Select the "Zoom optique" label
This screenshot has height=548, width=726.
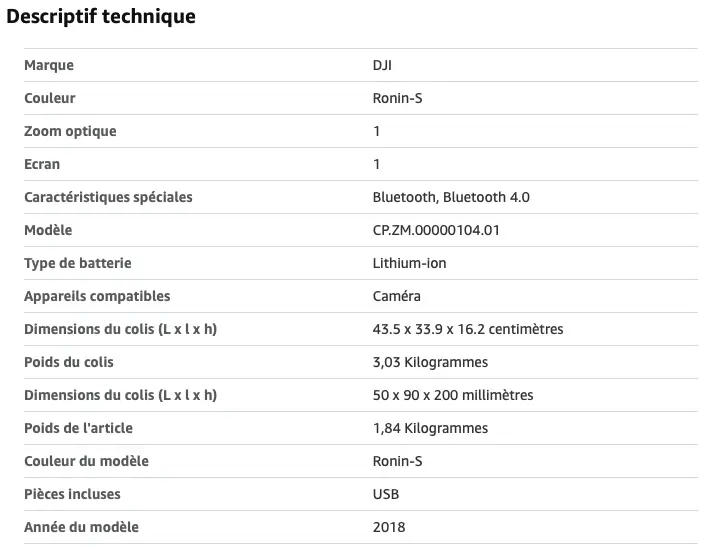[70, 131]
